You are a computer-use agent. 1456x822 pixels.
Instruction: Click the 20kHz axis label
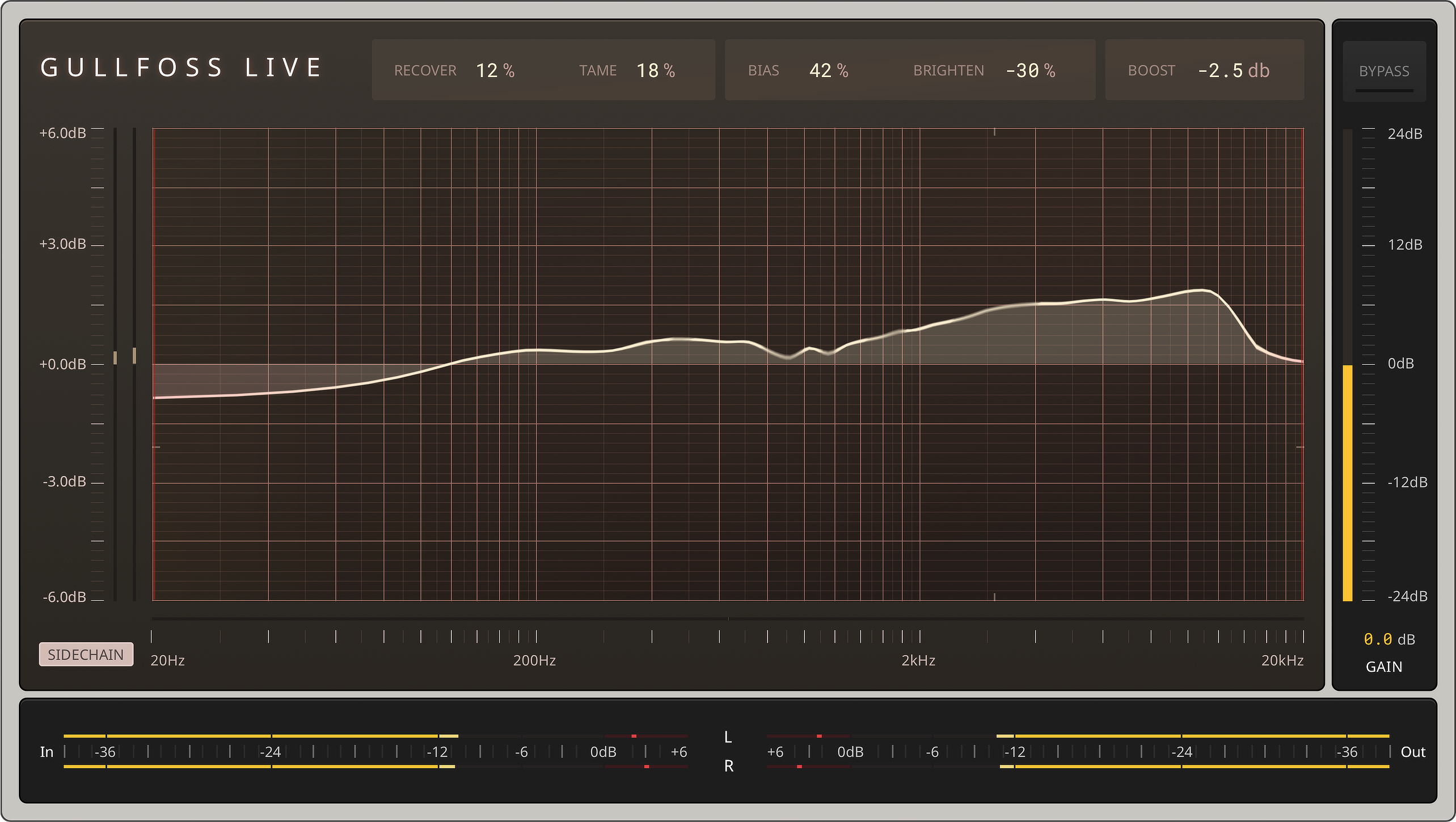(x=1283, y=660)
